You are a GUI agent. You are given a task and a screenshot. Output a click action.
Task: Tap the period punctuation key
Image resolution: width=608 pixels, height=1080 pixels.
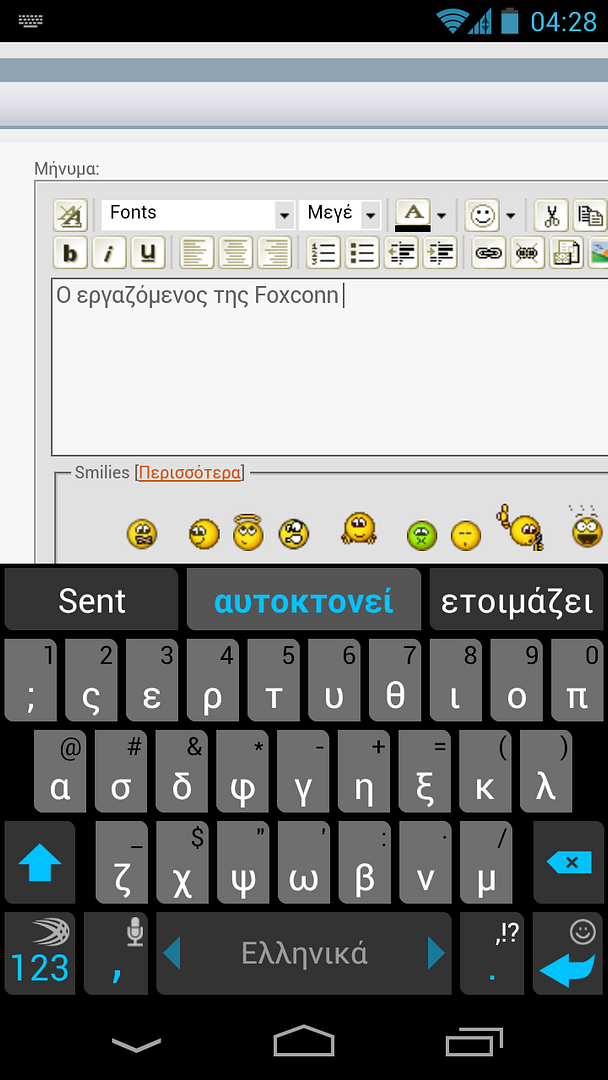(x=492, y=954)
